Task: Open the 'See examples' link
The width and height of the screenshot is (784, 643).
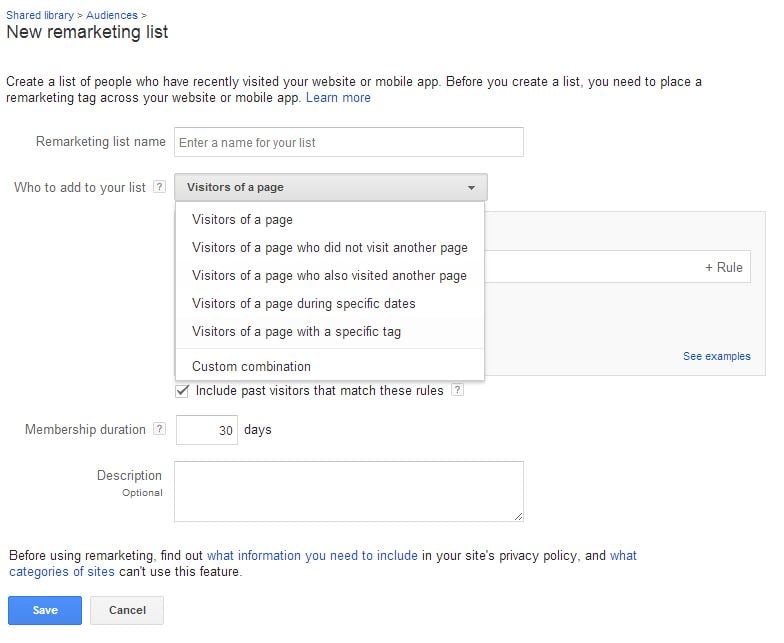Action: pyautogui.click(x=716, y=356)
